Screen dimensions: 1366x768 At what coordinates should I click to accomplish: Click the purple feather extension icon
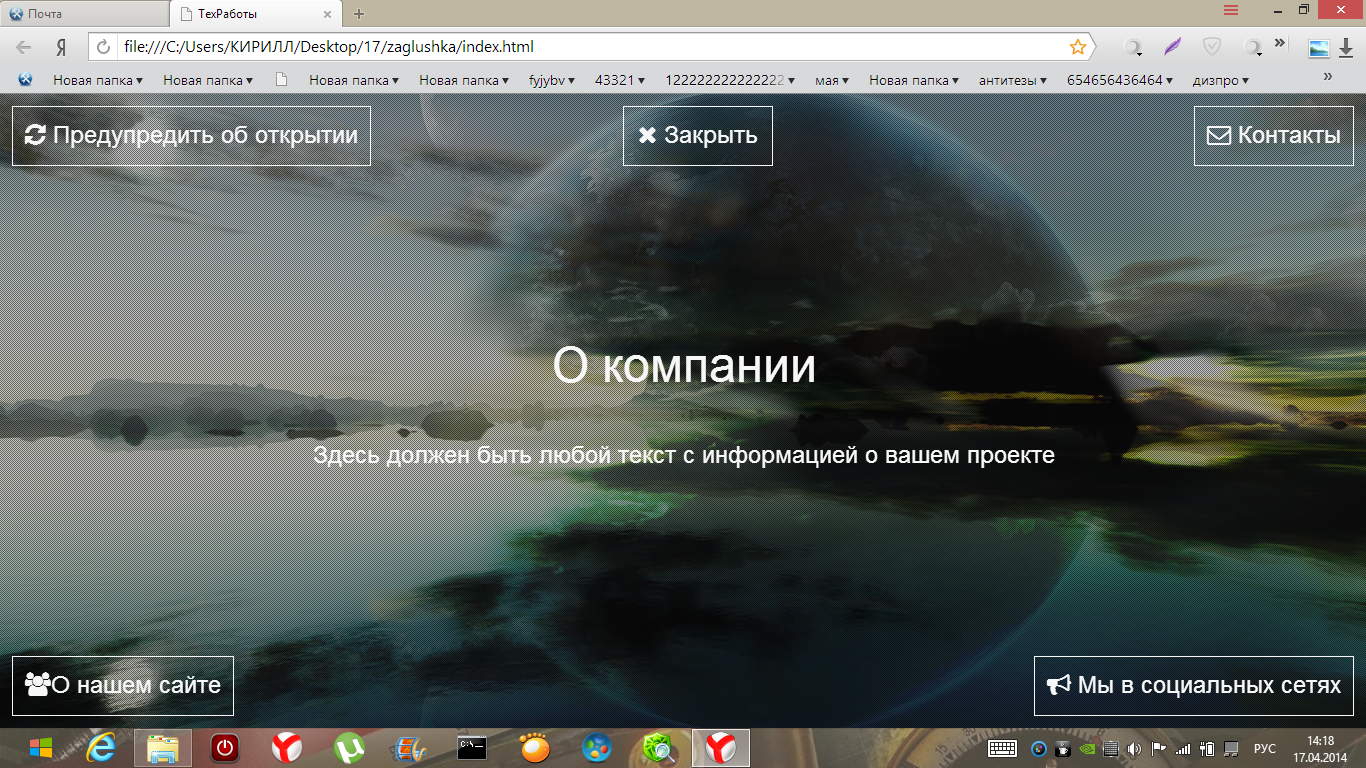click(1172, 47)
